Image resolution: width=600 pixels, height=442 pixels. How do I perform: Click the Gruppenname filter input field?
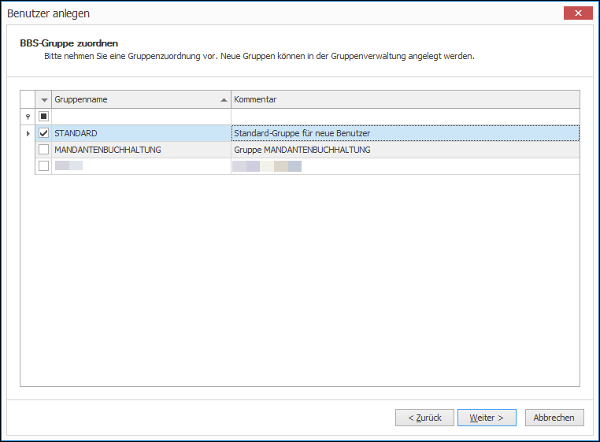(x=141, y=116)
